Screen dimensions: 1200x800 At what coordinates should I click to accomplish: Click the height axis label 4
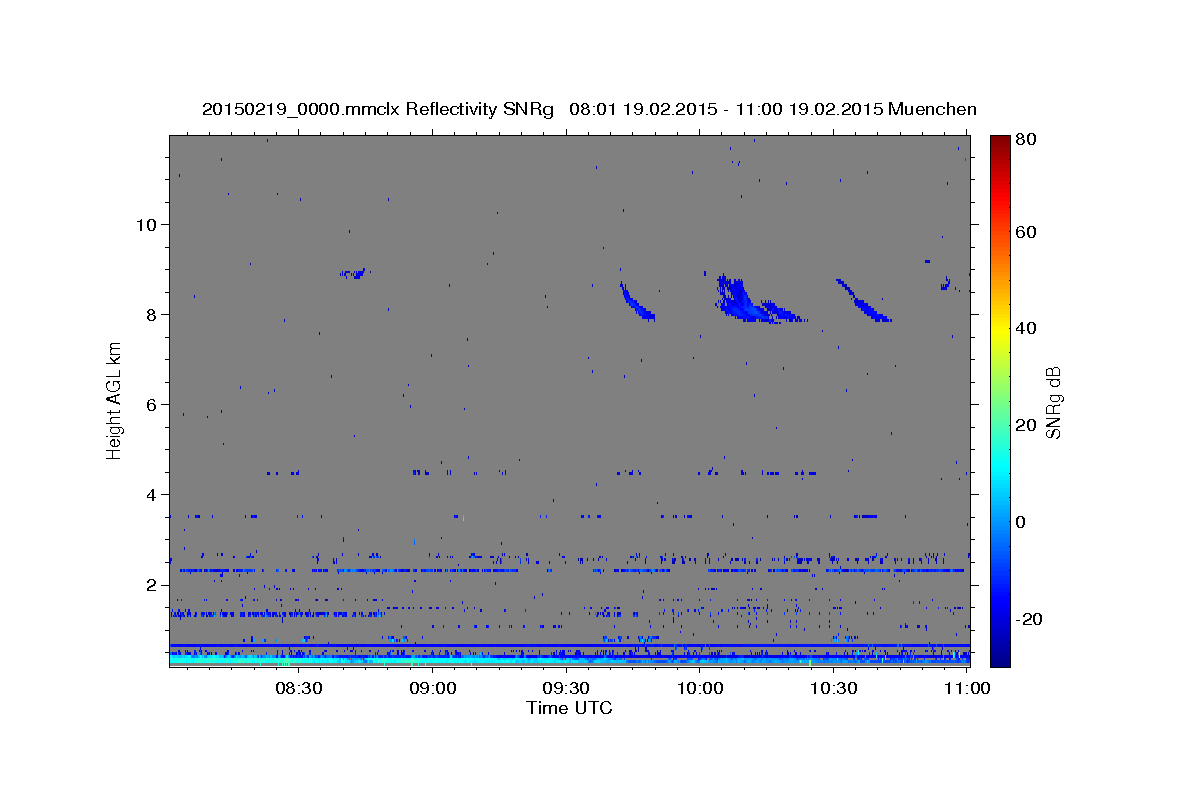152,494
